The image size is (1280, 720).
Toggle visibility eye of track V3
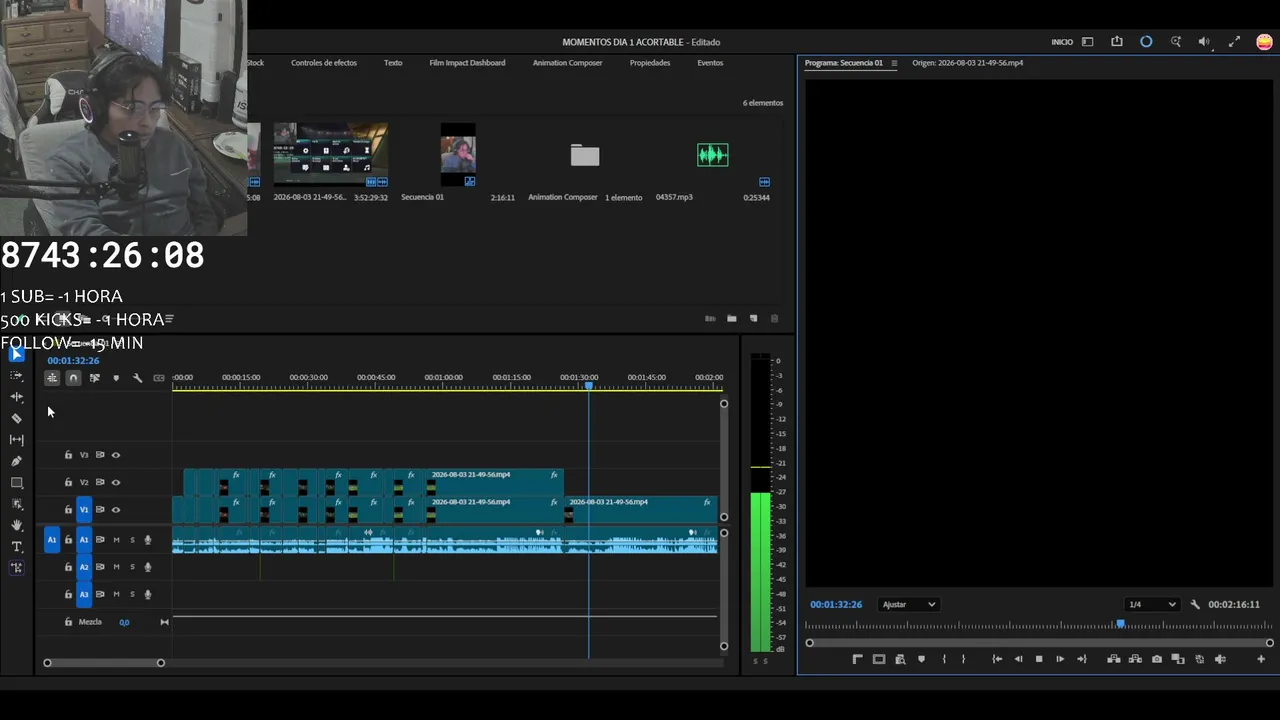[116, 455]
